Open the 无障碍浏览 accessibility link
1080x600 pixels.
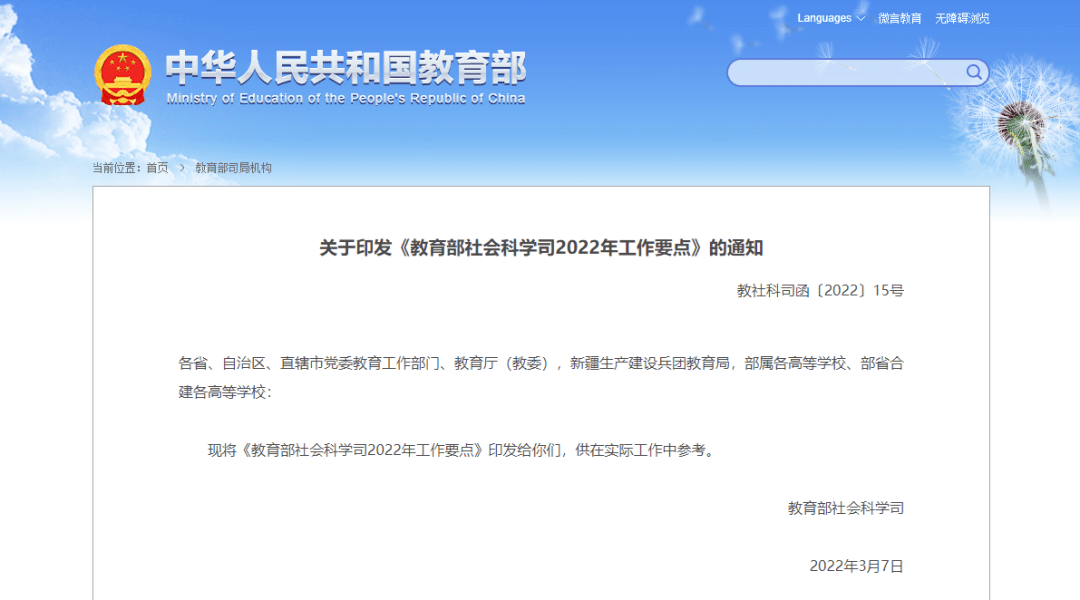(962, 19)
